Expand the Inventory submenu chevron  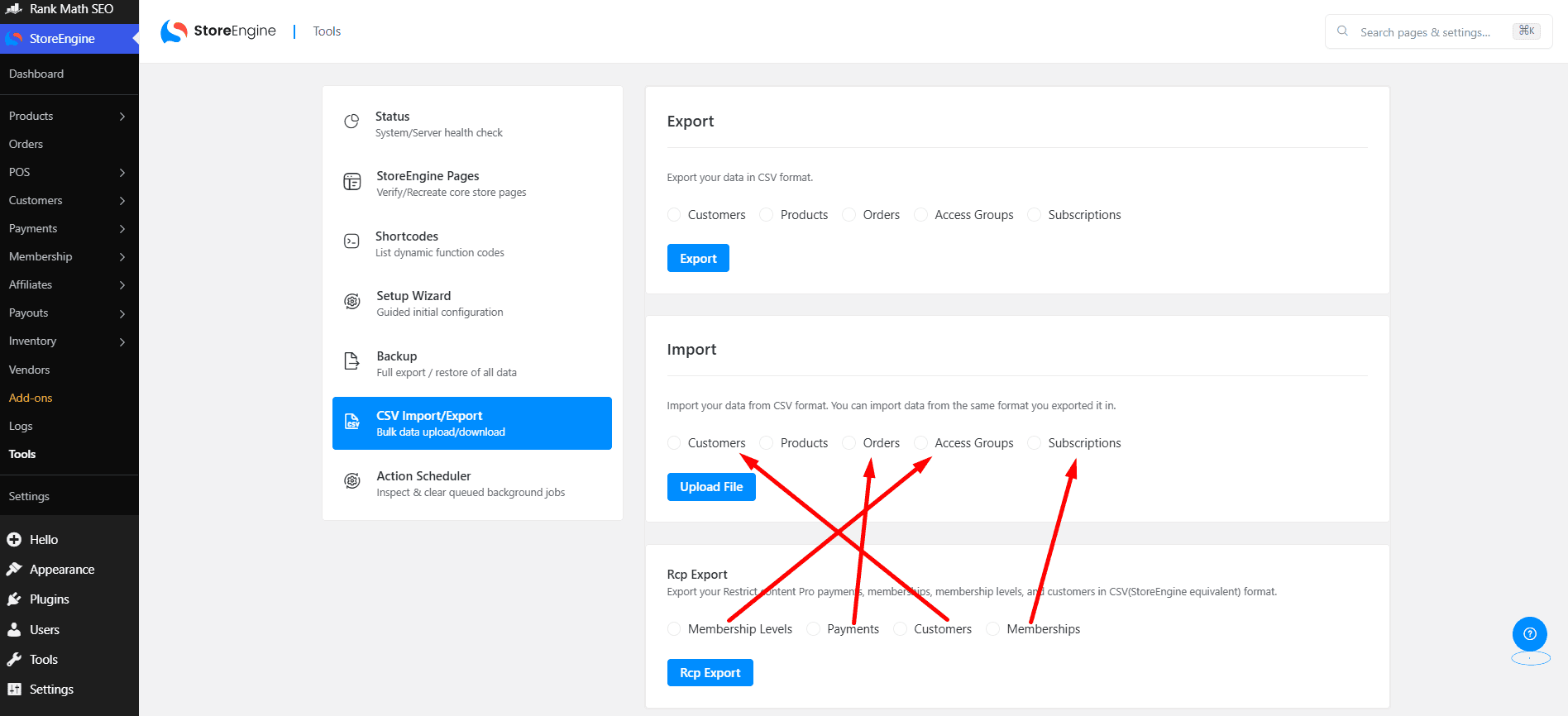coord(122,342)
